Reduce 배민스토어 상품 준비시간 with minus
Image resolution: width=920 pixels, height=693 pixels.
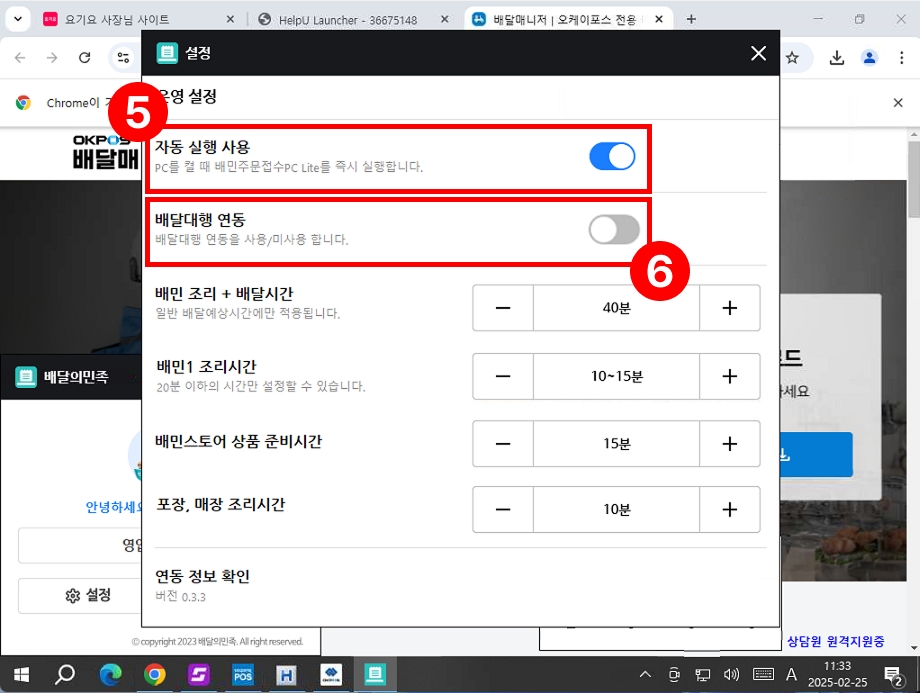(502, 443)
